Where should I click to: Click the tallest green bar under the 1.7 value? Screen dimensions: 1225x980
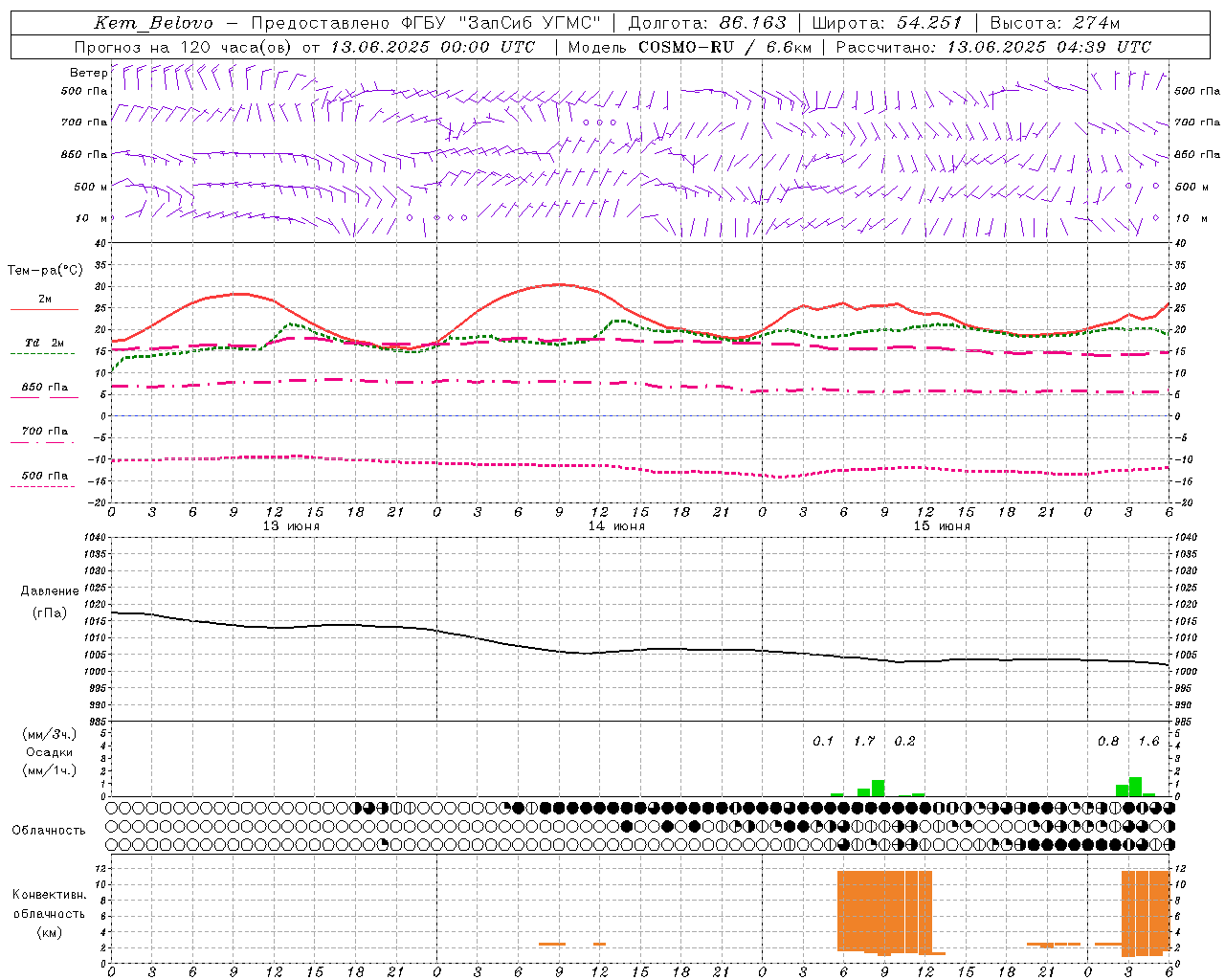(878, 788)
